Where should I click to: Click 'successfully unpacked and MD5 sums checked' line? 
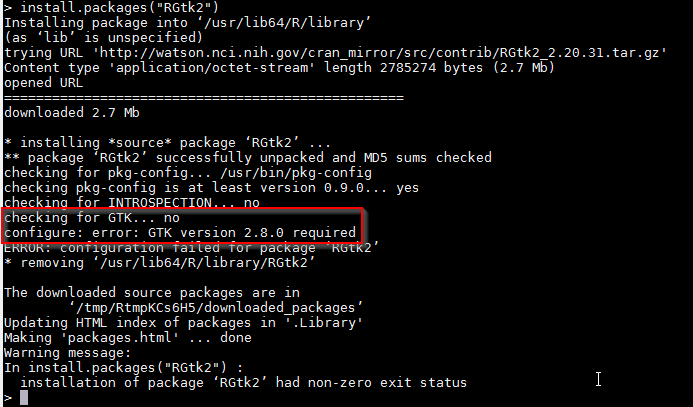[248, 157]
